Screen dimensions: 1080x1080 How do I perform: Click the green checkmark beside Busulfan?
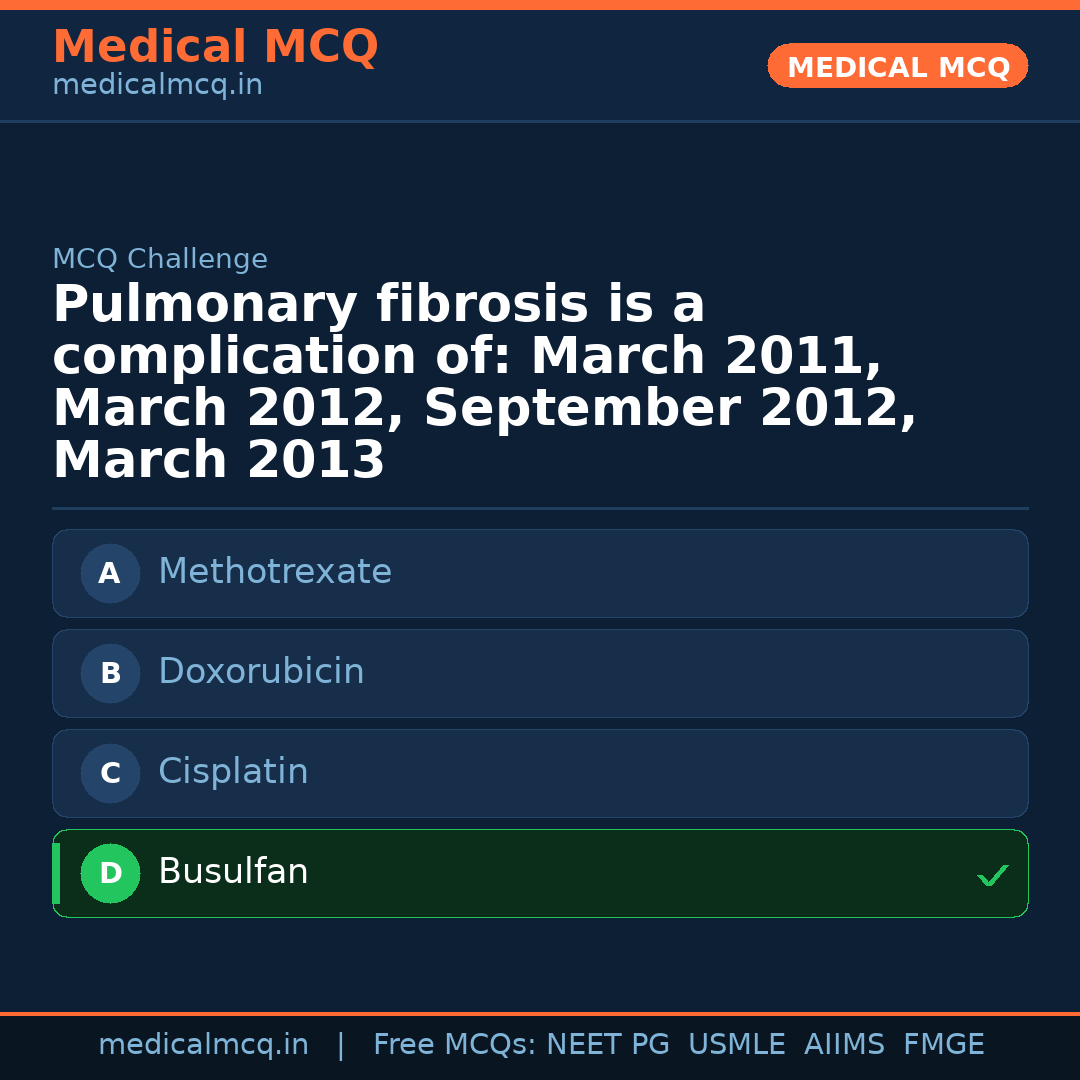point(992,875)
